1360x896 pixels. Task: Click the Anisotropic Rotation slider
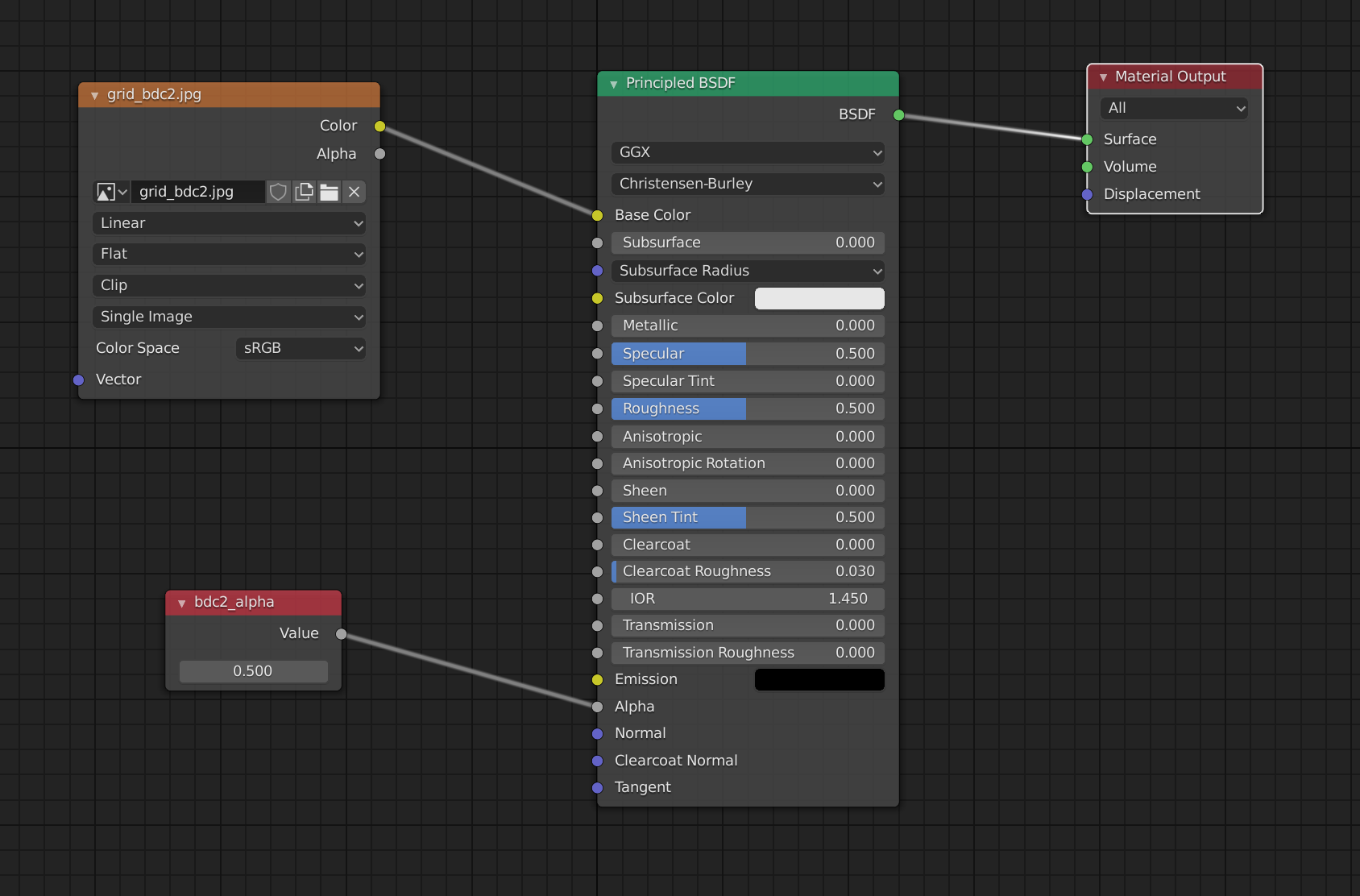[x=748, y=463]
